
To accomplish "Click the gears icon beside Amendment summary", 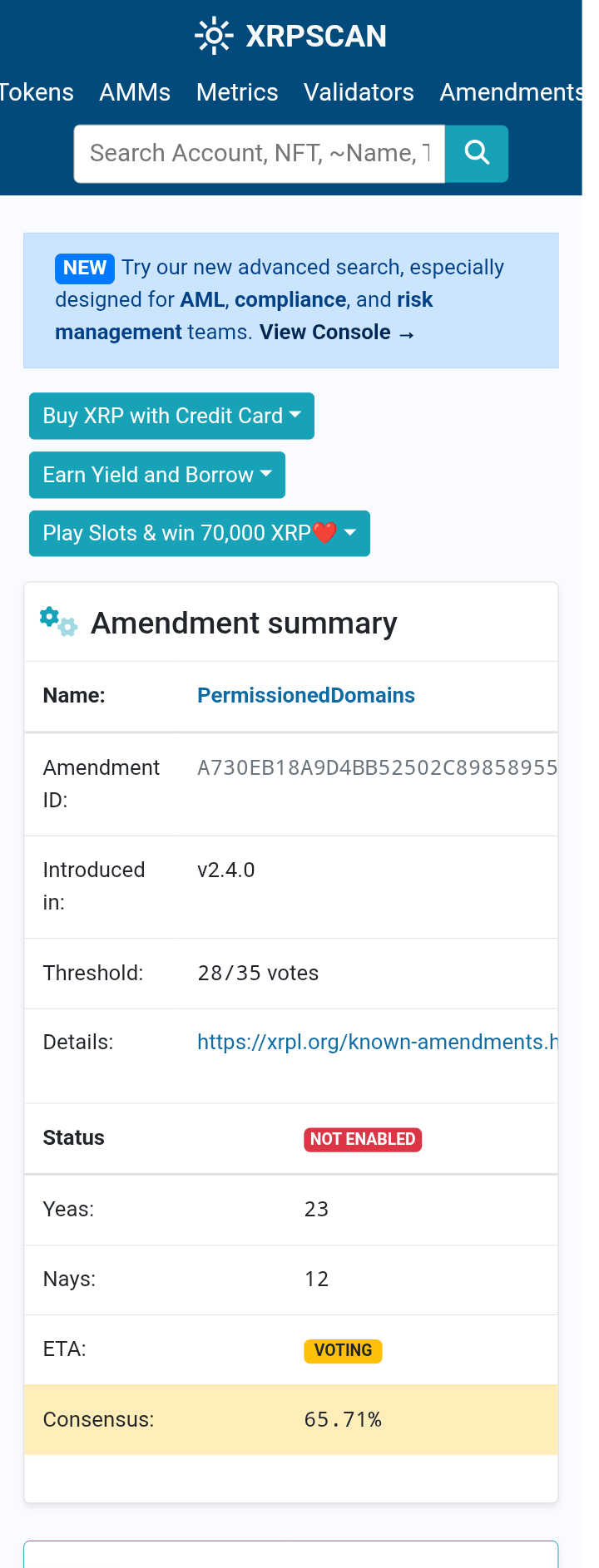I will pos(58,622).
